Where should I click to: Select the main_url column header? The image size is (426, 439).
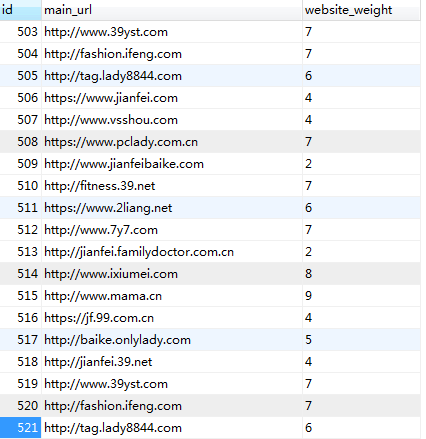(172, 10)
